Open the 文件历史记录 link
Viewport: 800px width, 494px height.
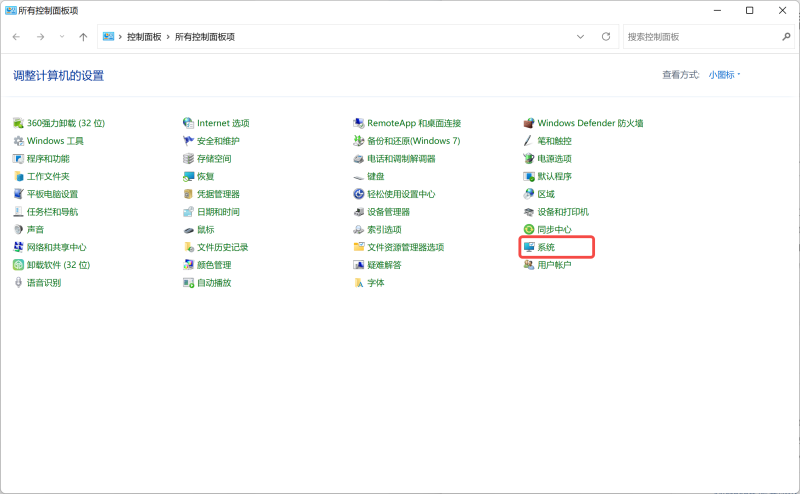click(222, 247)
